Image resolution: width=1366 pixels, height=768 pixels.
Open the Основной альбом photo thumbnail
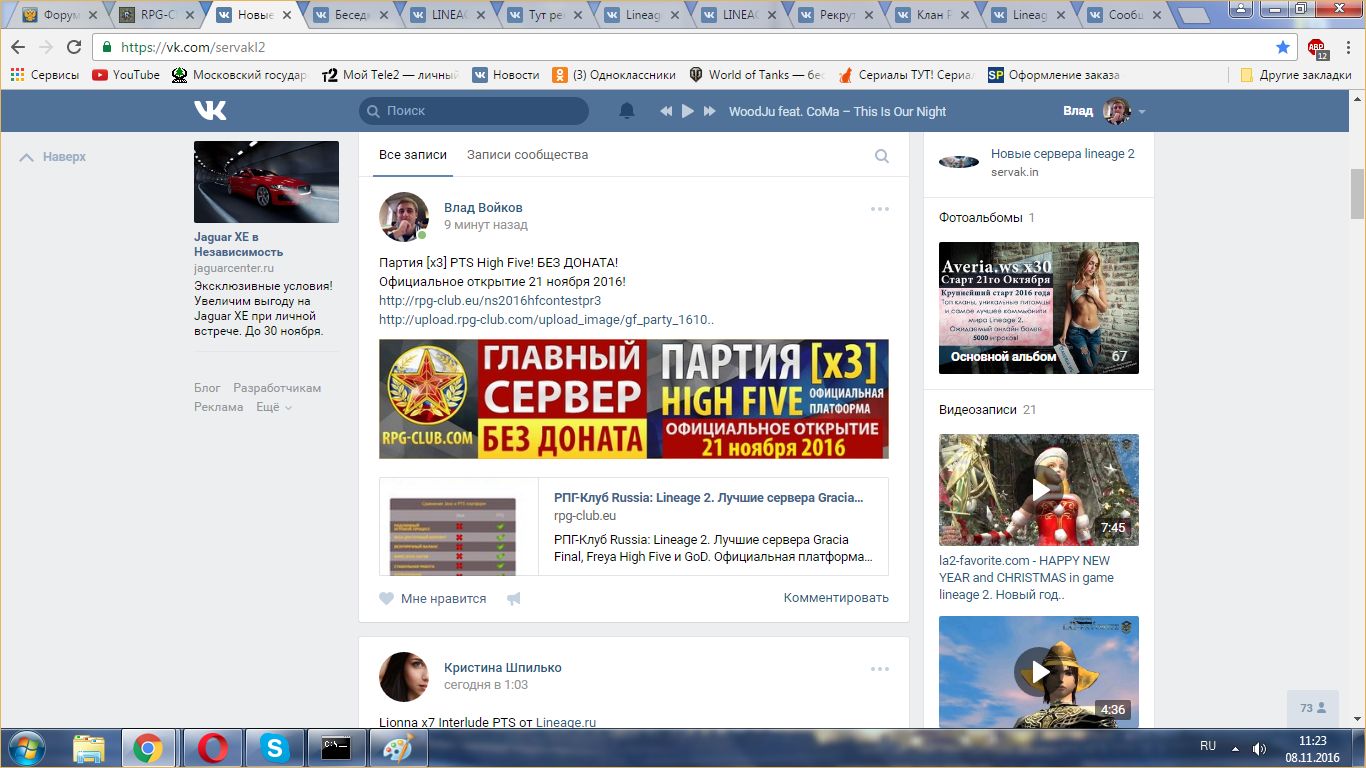click(1038, 308)
